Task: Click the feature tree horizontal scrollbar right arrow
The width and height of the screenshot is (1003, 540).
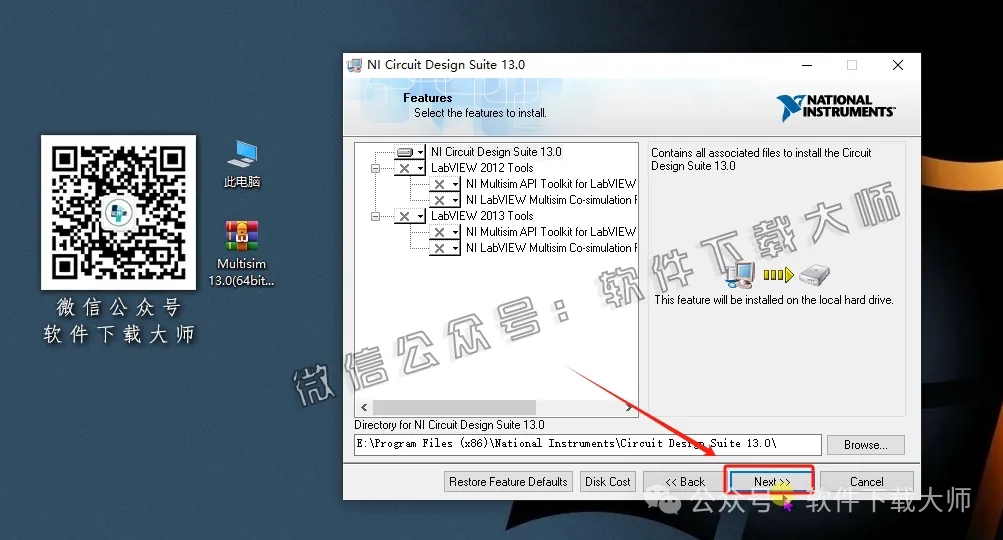Action: (630, 408)
